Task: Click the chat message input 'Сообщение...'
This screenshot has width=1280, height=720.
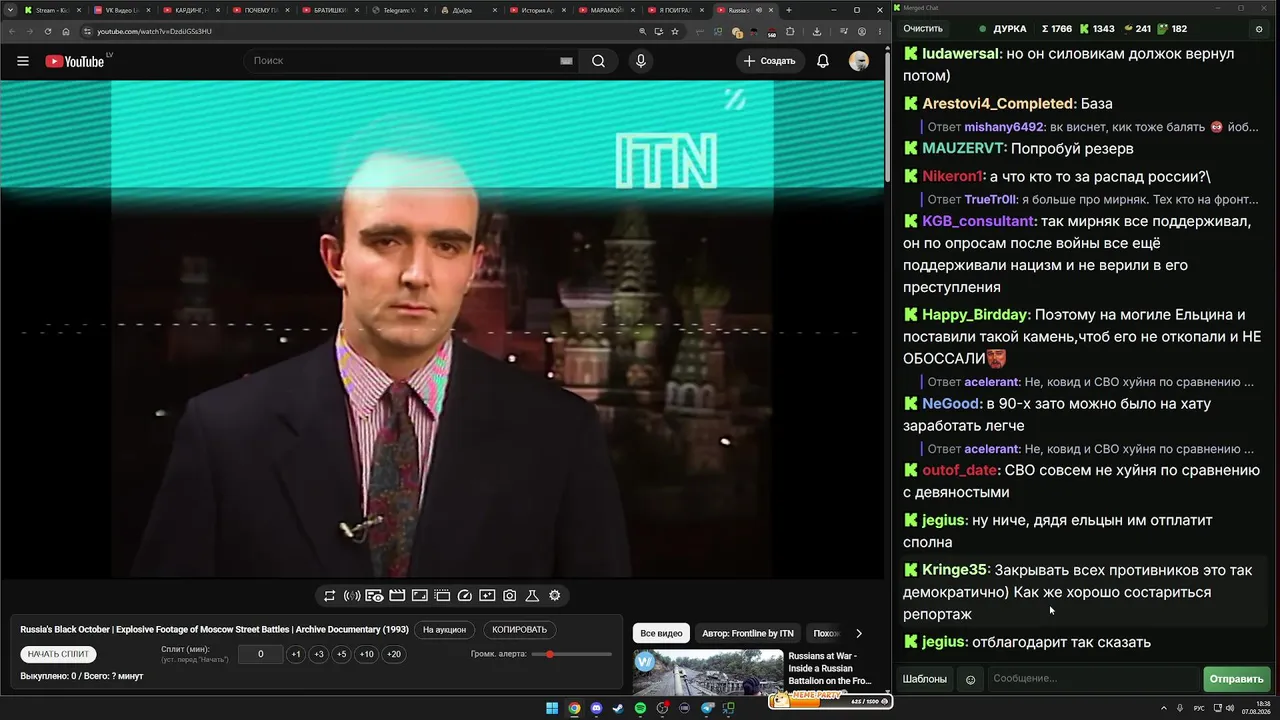Action: (x=1092, y=679)
